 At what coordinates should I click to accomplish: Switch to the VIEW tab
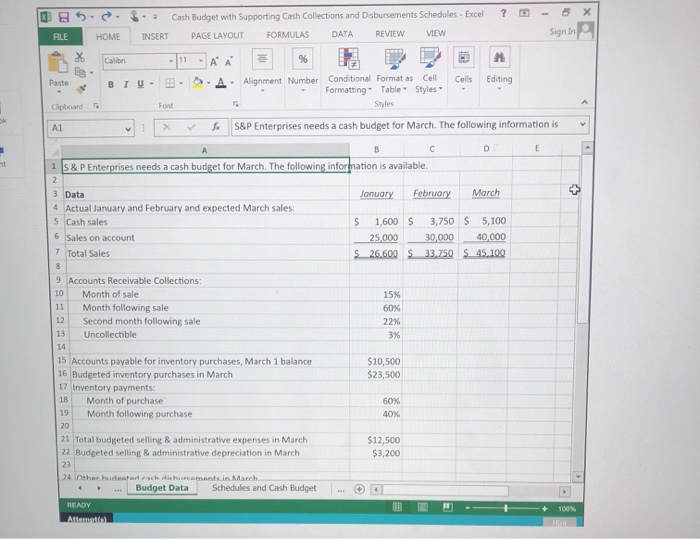[436, 33]
